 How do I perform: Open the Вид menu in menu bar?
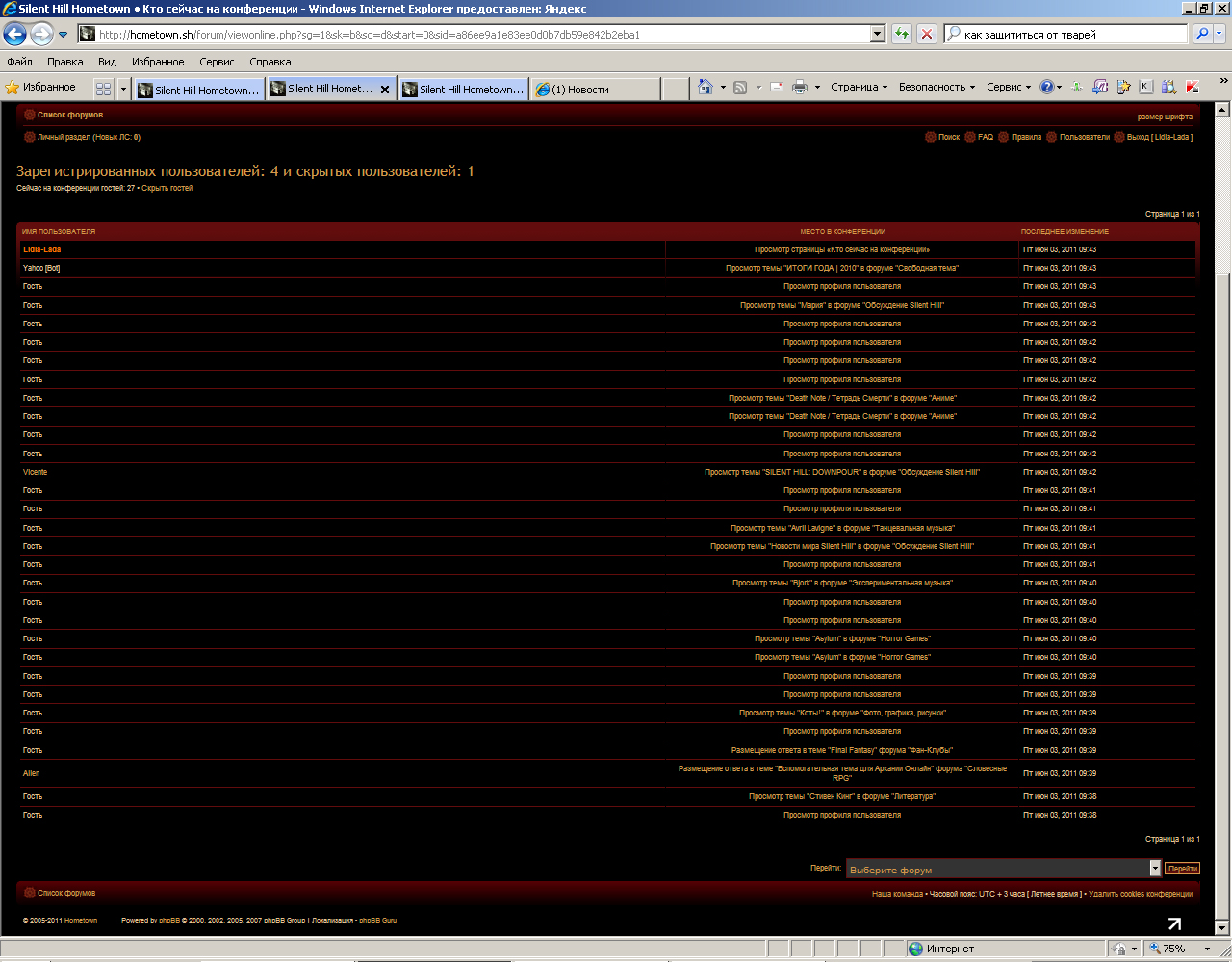(x=107, y=62)
